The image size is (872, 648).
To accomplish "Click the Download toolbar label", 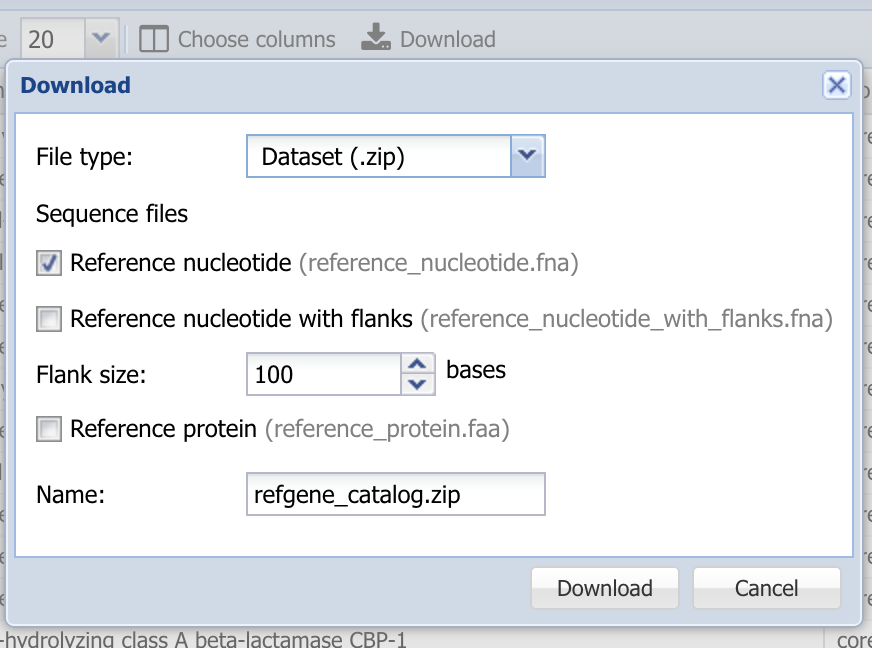I will click(x=448, y=39).
